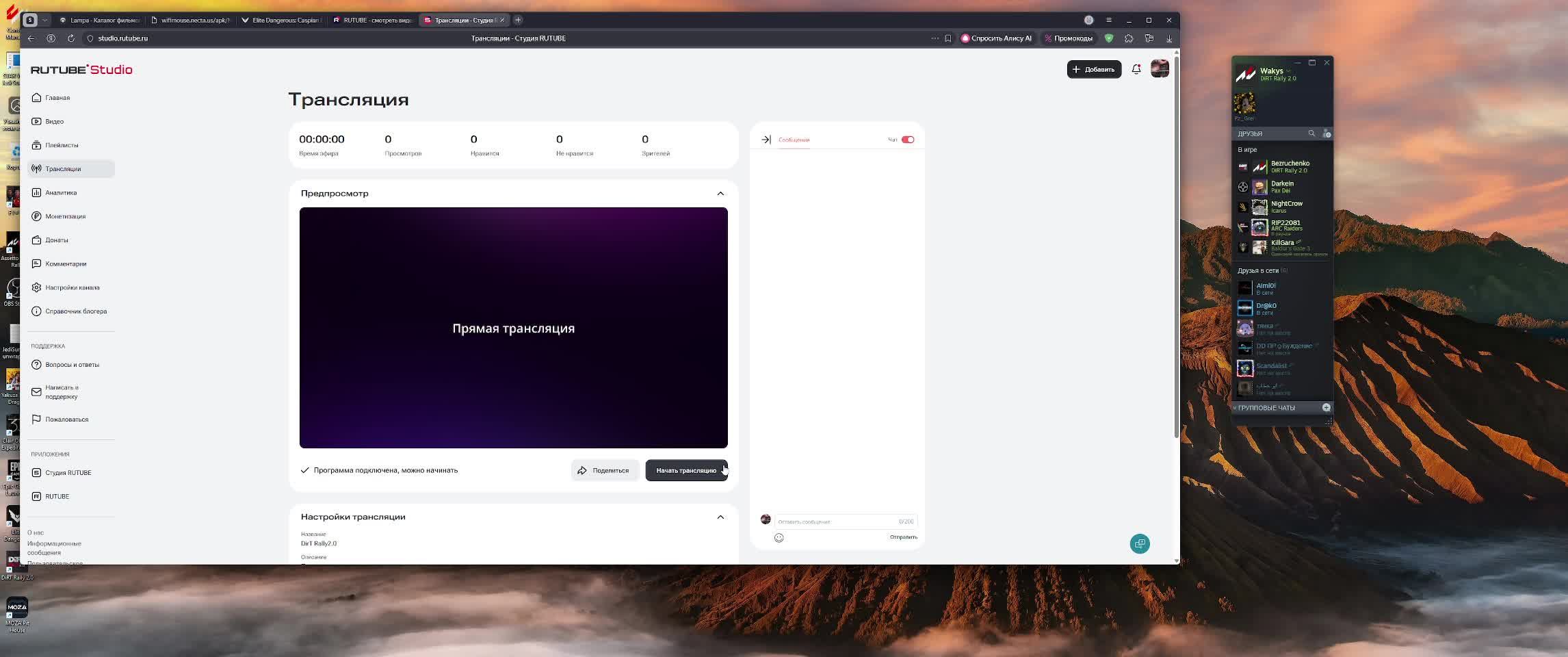Open chat with Darkein in Steam
Viewport: 1568px width, 657px height.
pyautogui.click(x=1282, y=187)
